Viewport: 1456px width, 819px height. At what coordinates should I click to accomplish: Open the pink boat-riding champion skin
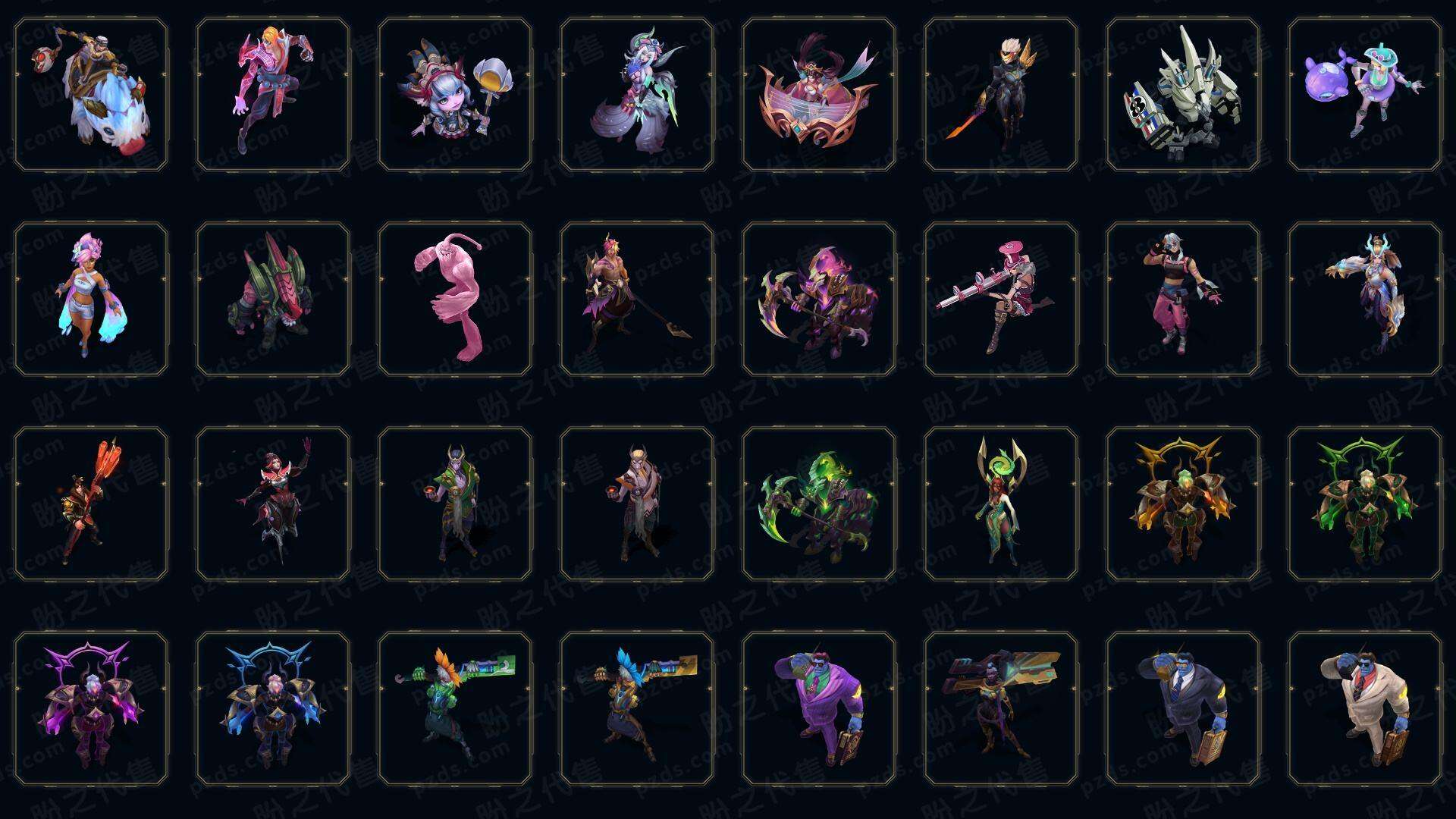819,95
